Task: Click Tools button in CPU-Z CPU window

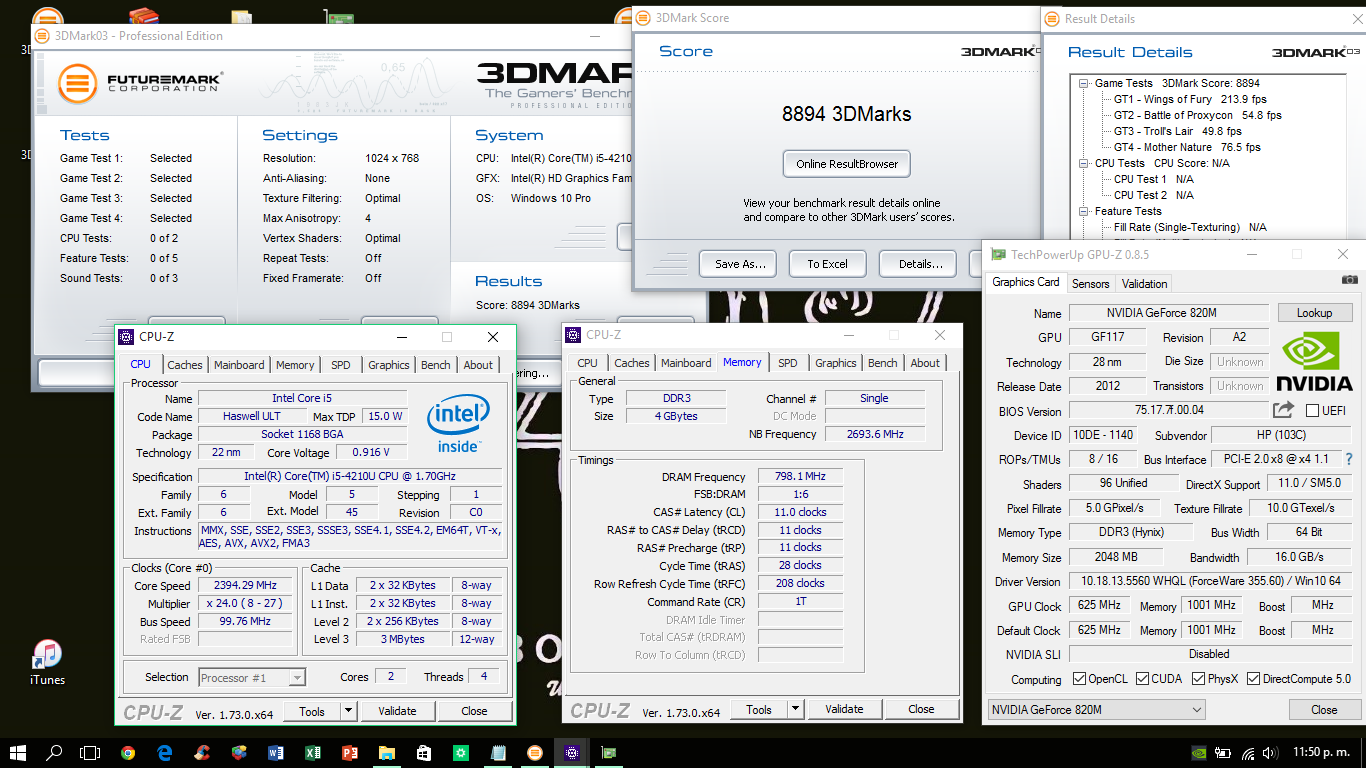Action: 312,711
